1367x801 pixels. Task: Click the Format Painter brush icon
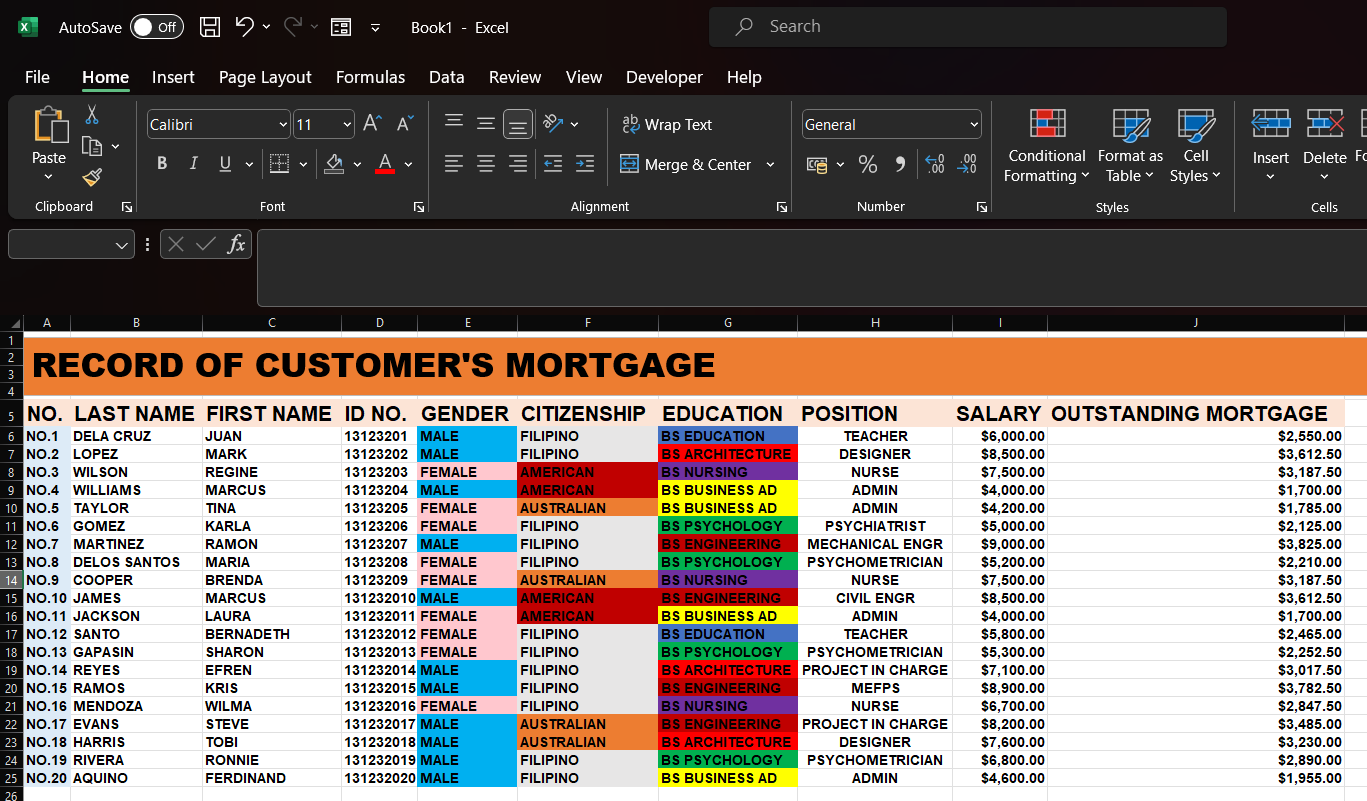tap(92, 178)
